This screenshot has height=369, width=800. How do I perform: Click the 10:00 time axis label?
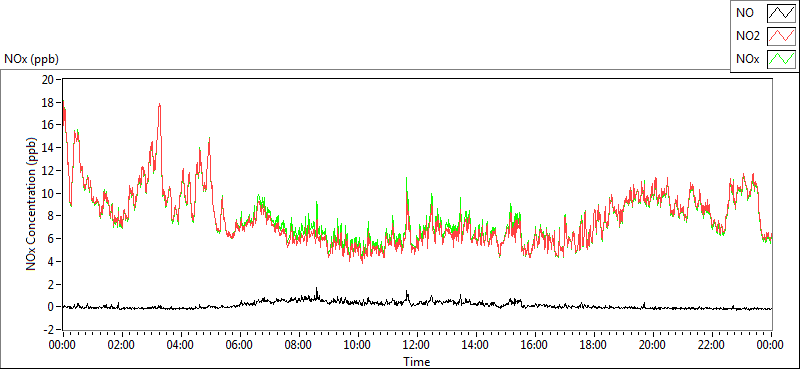[x=358, y=345]
